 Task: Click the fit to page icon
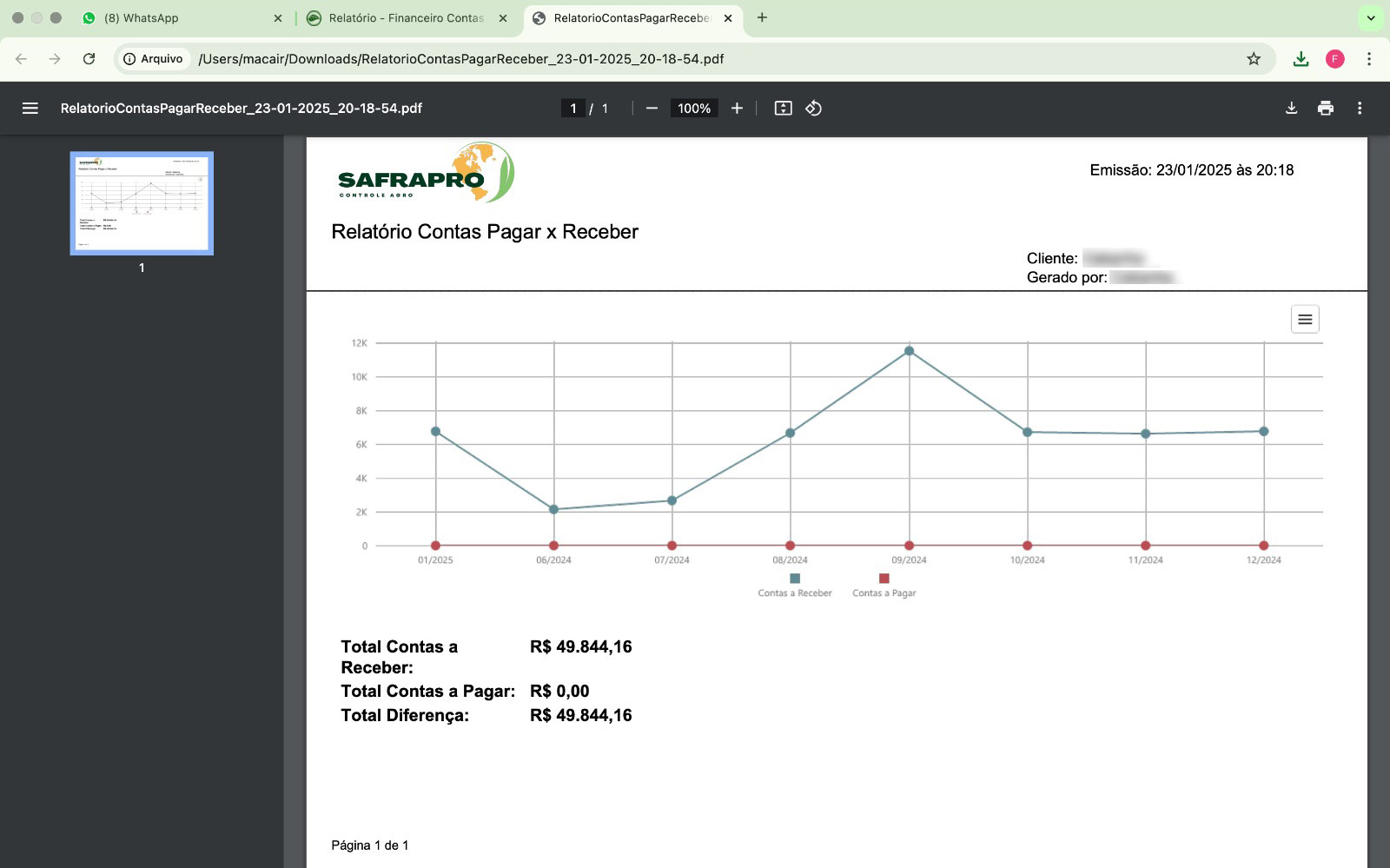click(x=783, y=109)
